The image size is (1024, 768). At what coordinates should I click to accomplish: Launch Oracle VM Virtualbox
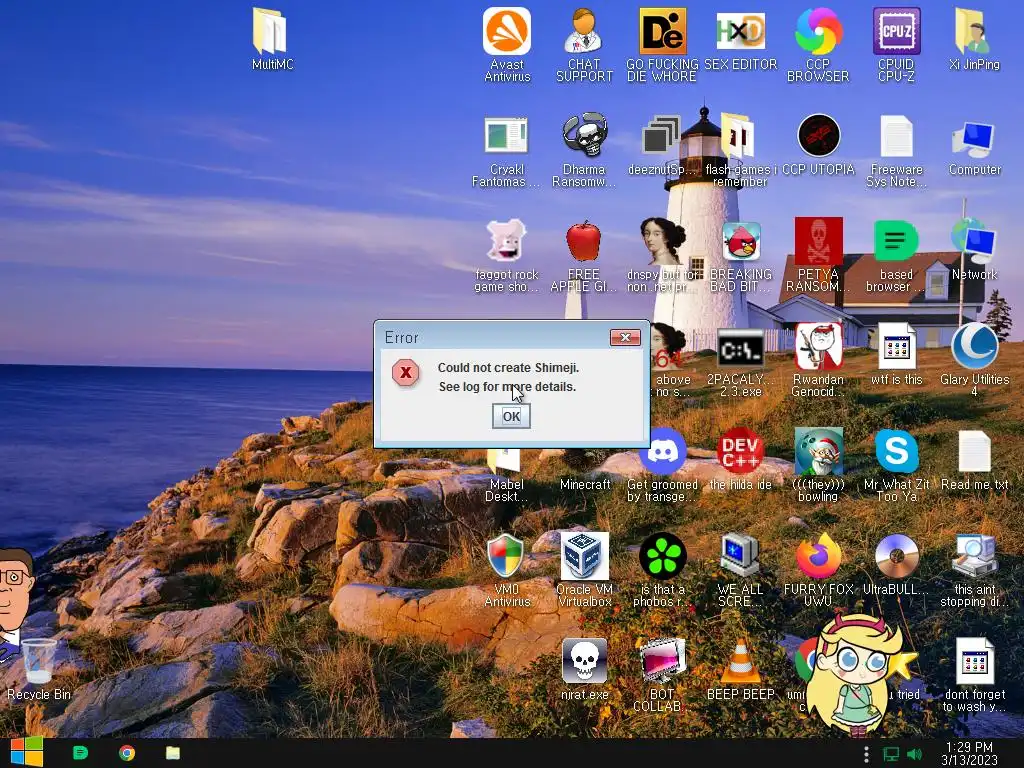pos(584,569)
